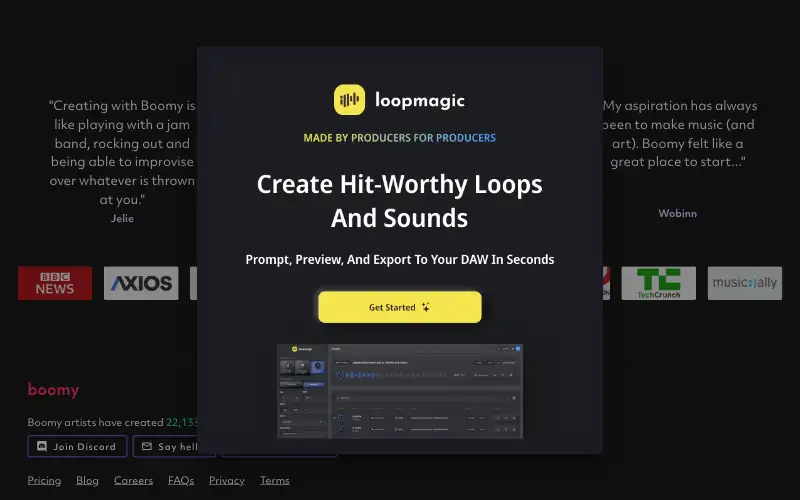
Task: Click 'Prompt, Preview, And Export To Your DAW' text
Action: point(399,259)
